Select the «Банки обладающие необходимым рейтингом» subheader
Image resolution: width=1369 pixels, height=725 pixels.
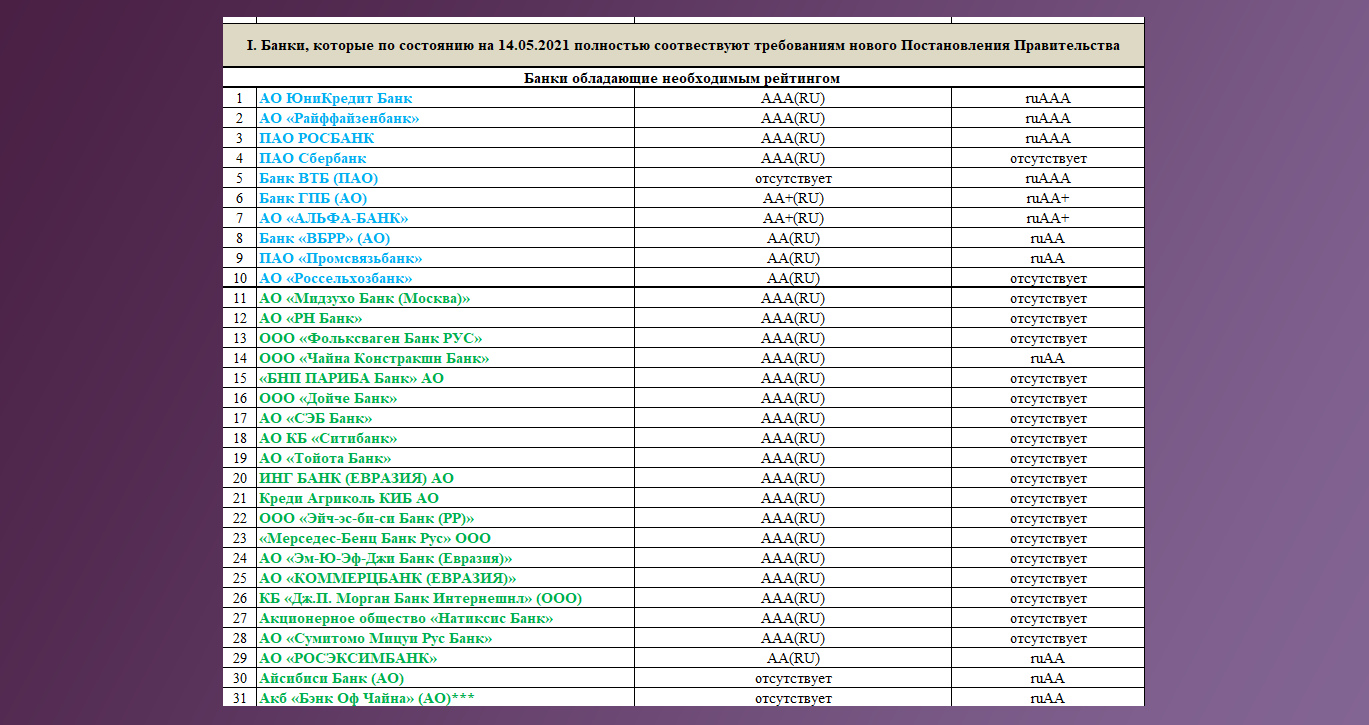(x=683, y=78)
